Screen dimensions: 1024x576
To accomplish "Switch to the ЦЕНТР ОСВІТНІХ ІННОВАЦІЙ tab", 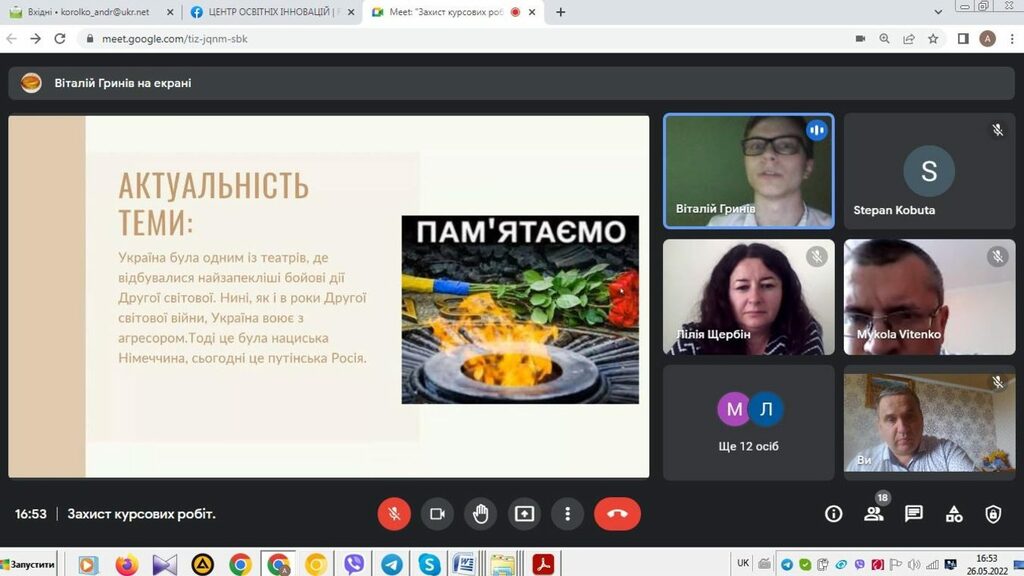I will tap(270, 12).
